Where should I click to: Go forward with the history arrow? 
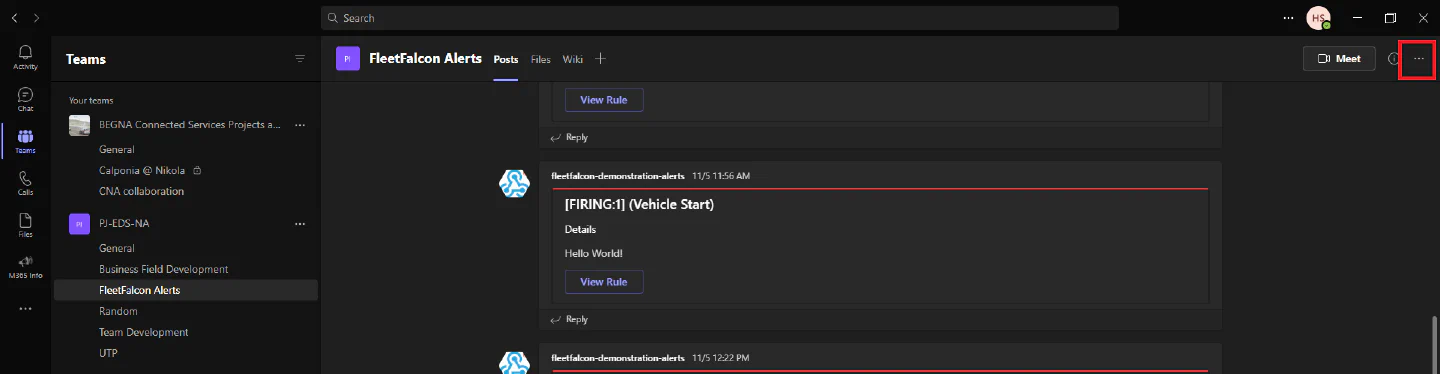(37, 18)
